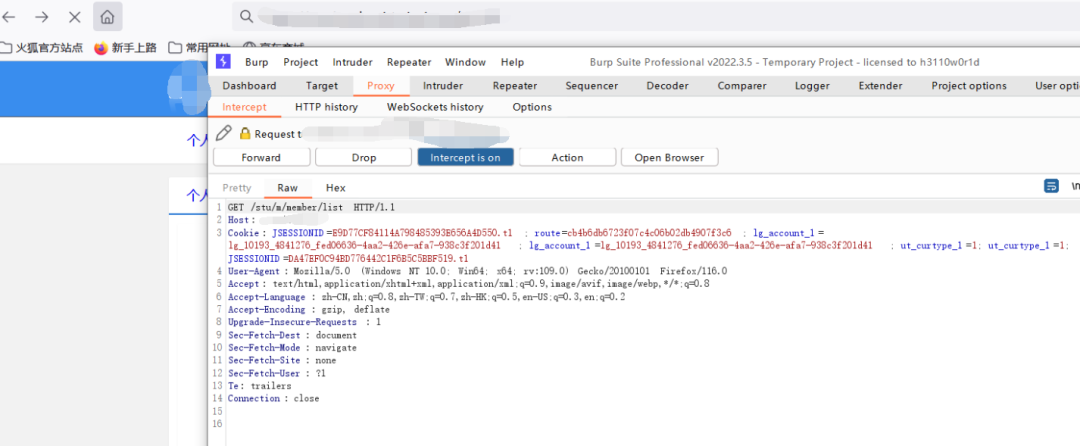Screen dimensions: 1080x446
Task: Open the 新手上路 Firefox bookmark
Action: point(125,47)
